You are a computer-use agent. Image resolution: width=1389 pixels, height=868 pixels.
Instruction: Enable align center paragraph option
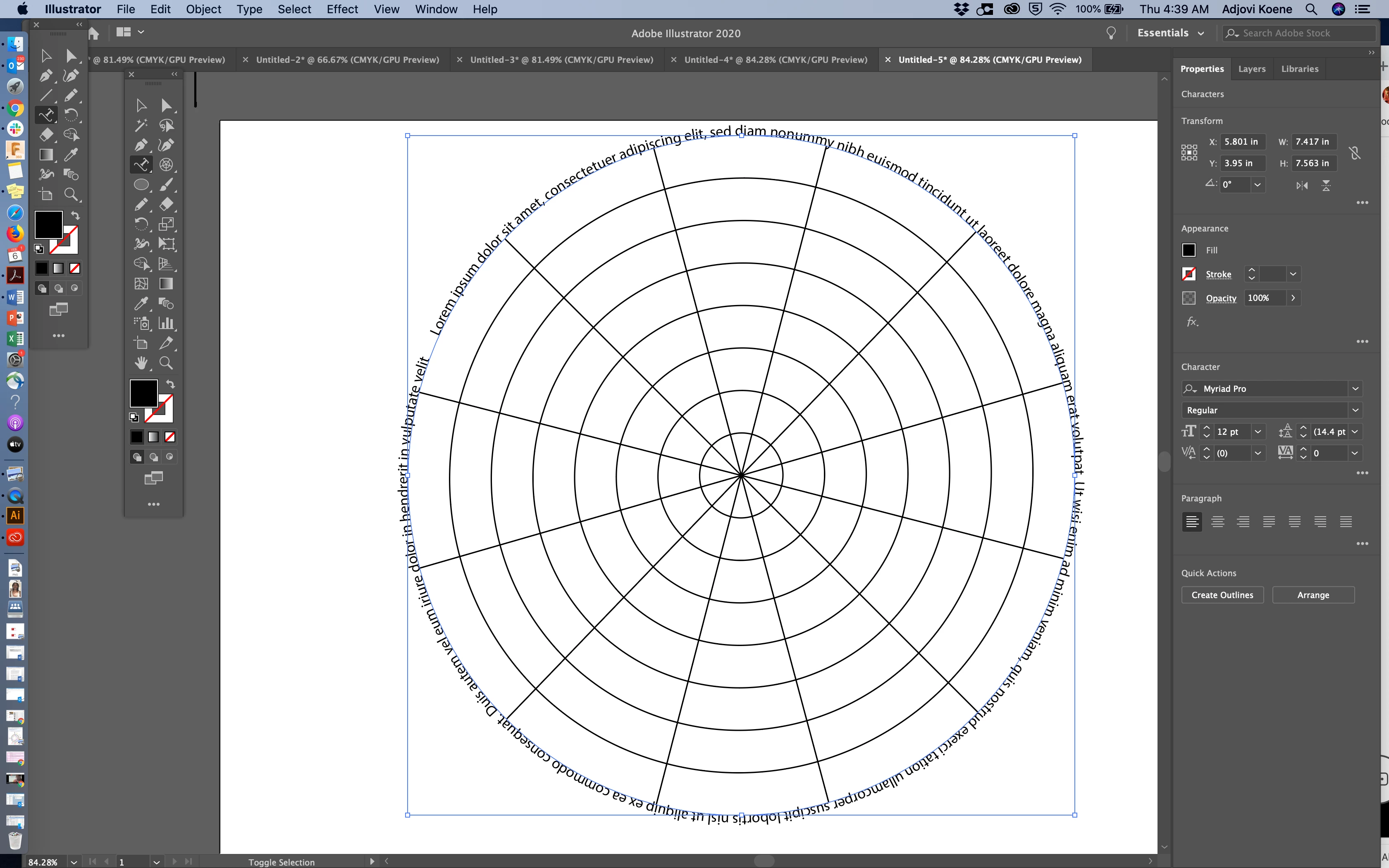pos(1217,522)
